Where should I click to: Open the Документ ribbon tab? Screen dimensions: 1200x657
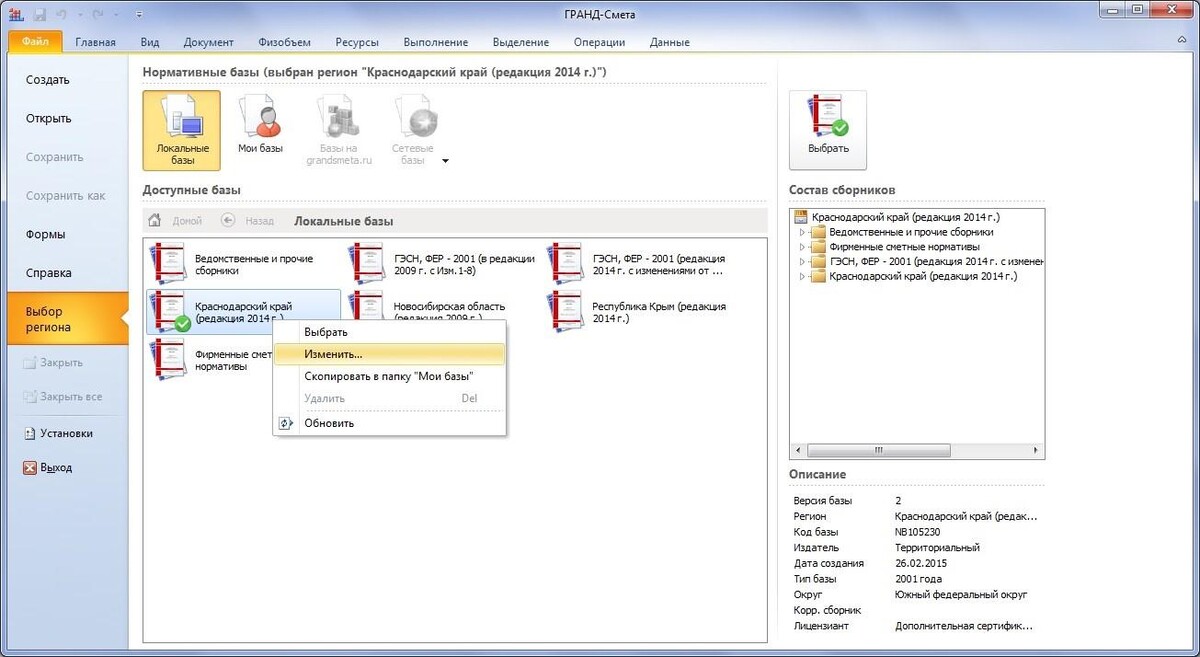pyautogui.click(x=209, y=42)
